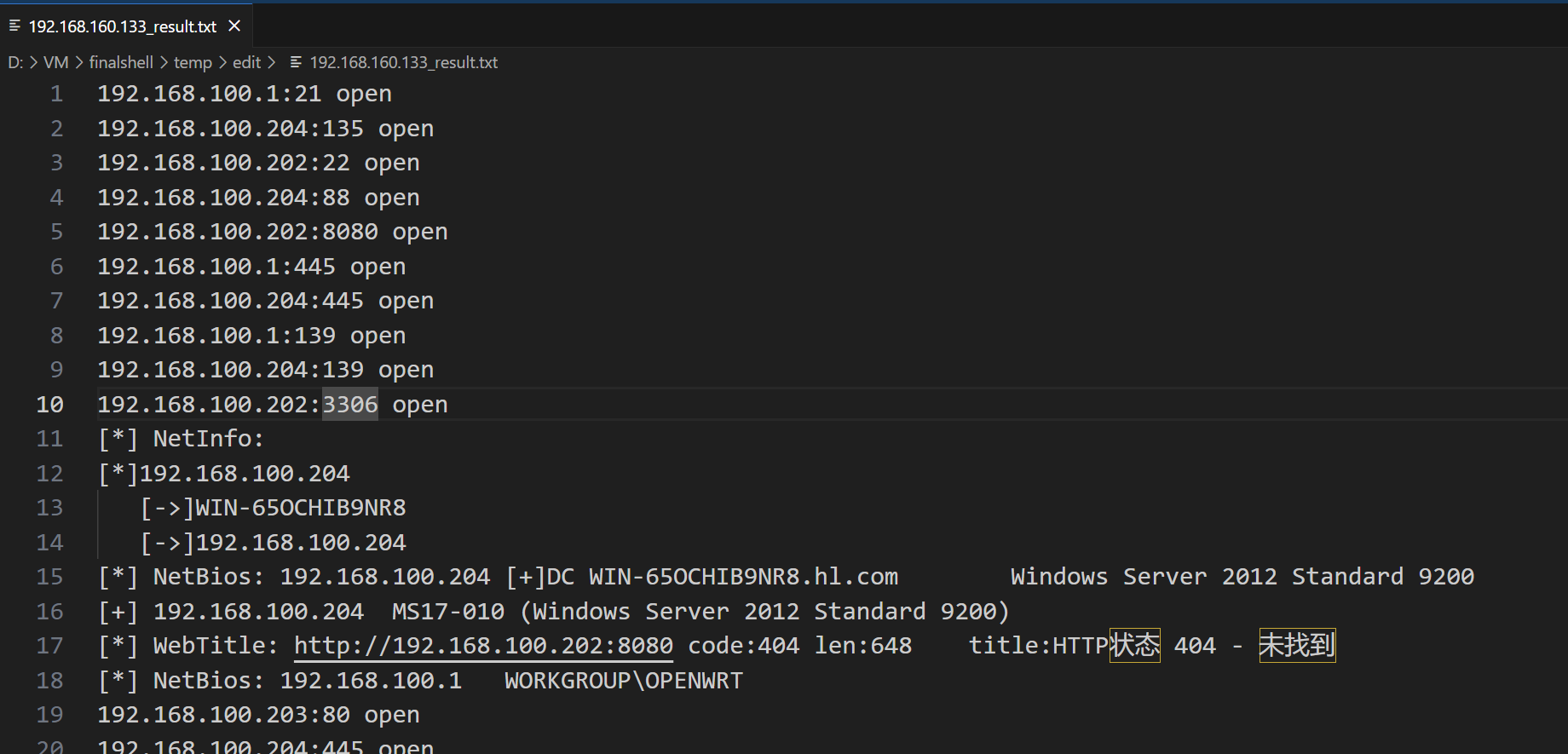Image resolution: width=1568 pixels, height=754 pixels.
Task: Click the 'code:404' text
Action: pyautogui.click(x=744, y=646)
